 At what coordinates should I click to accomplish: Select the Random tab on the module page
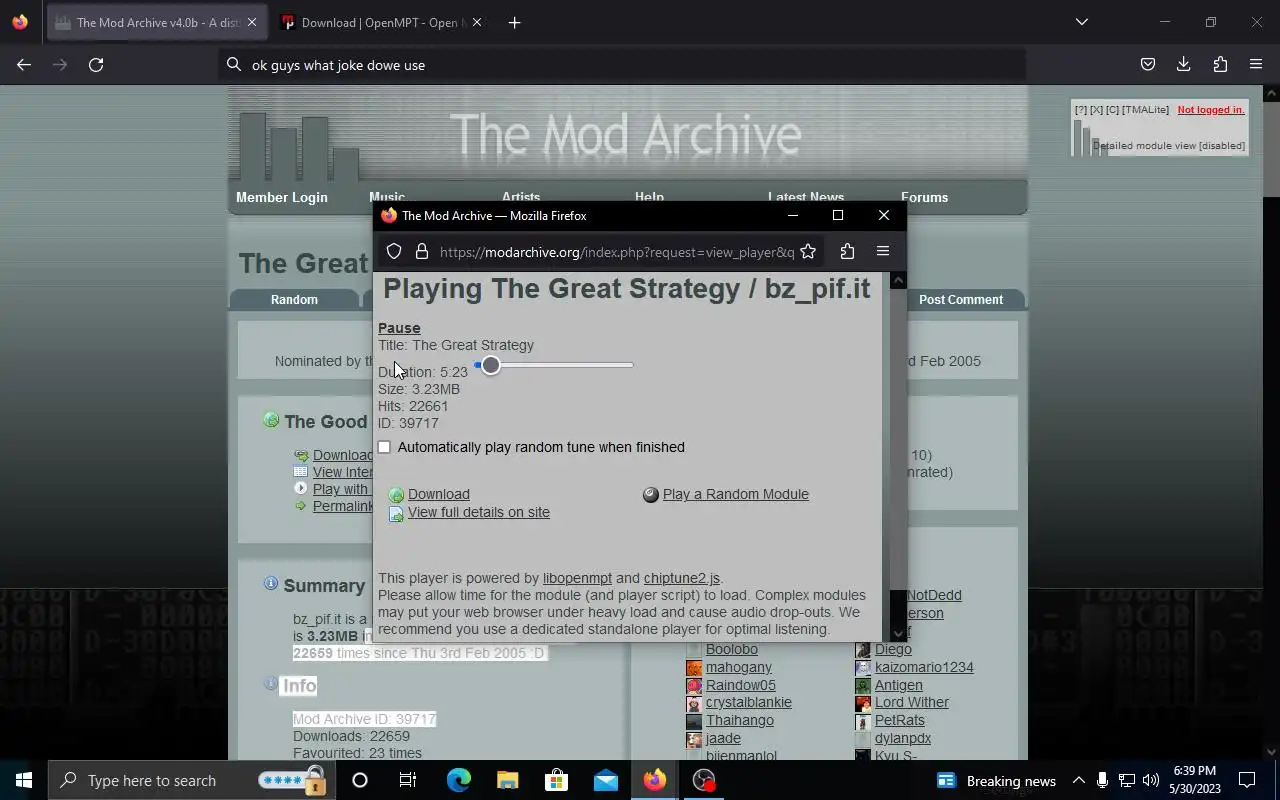click(x=294, y=299)
